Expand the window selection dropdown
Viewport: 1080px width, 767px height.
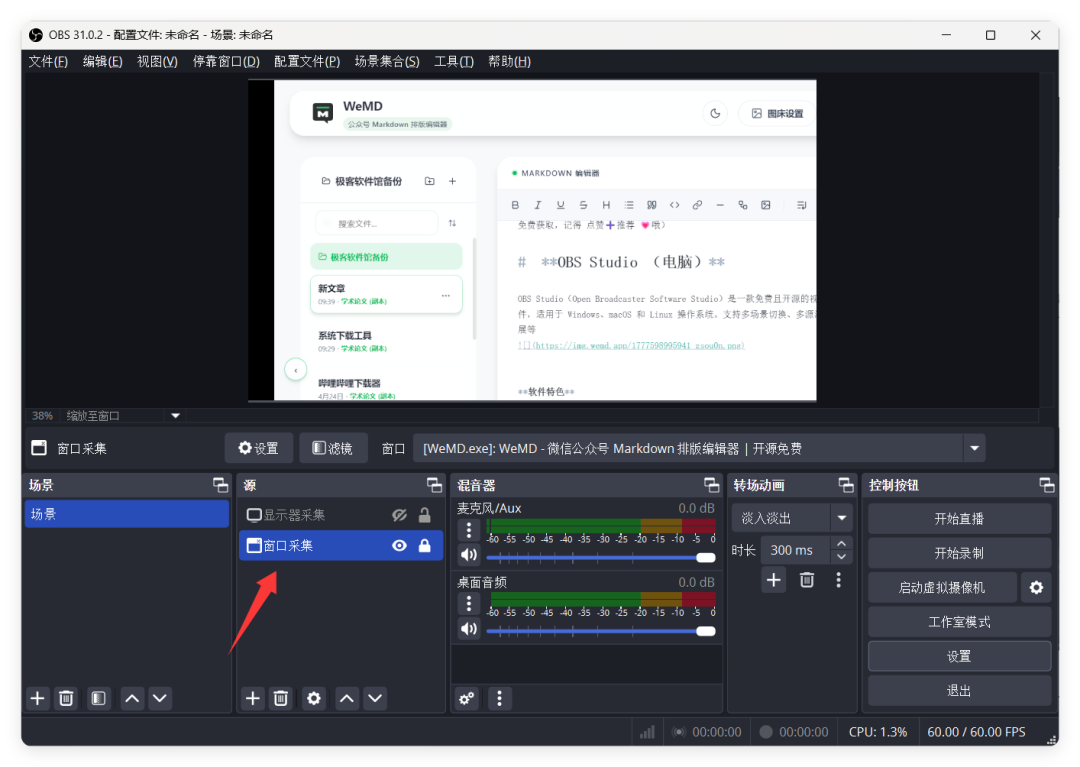[x=974, y=448]
